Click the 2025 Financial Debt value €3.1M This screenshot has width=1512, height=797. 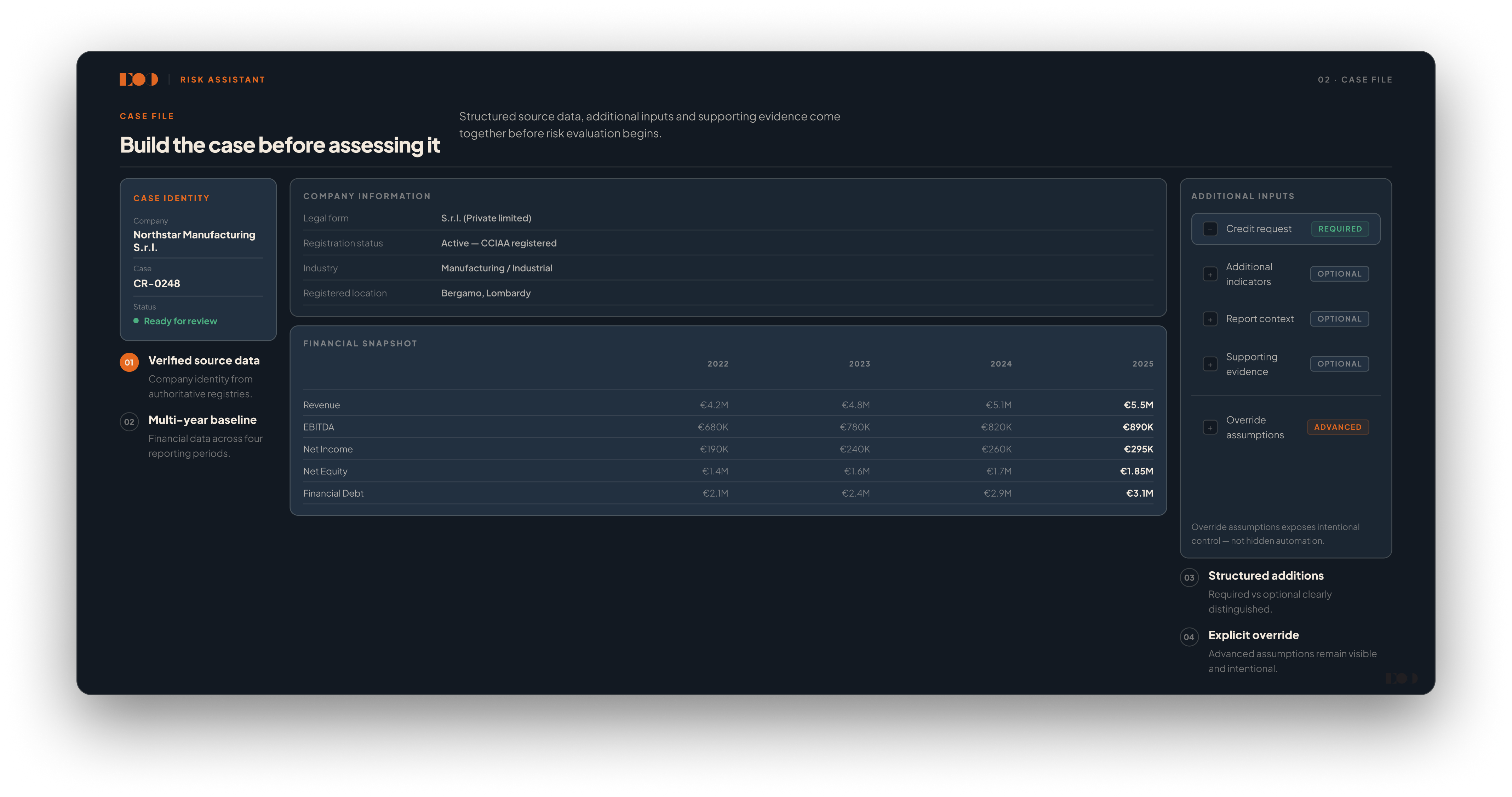click(1139, 493)
